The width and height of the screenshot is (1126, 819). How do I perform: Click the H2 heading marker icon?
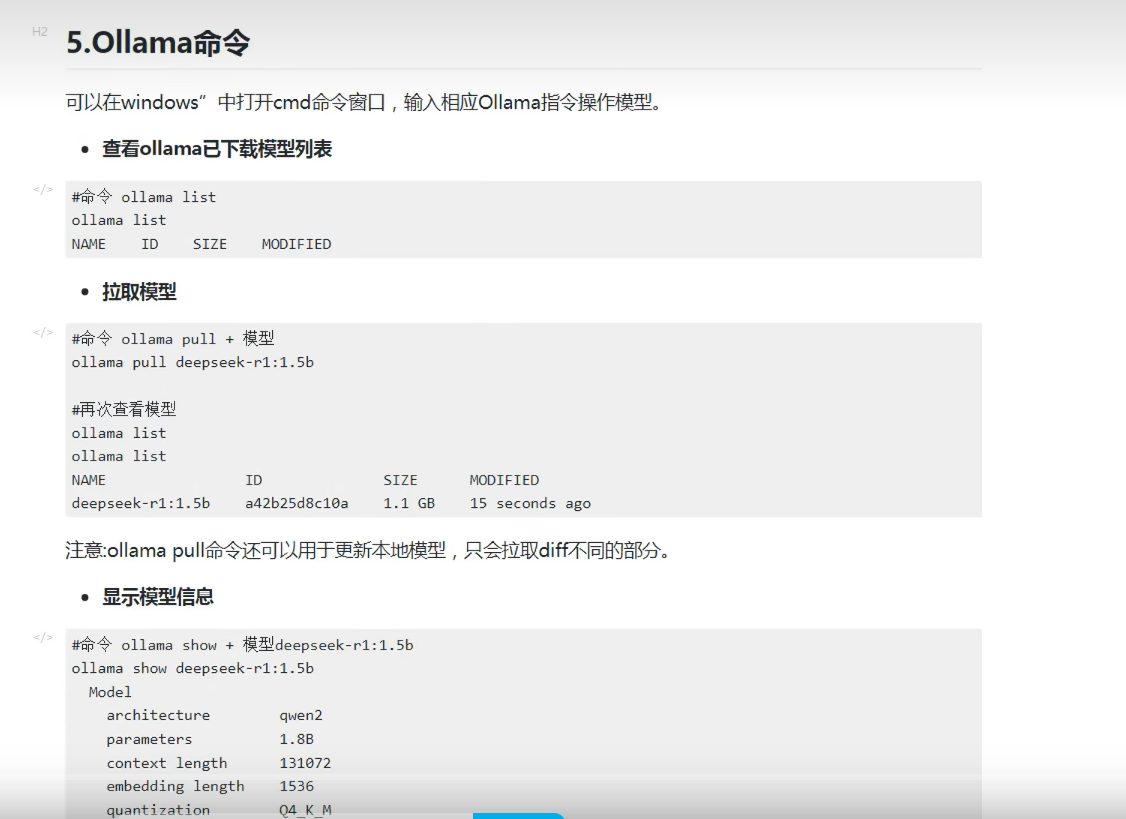coord(39,32)
